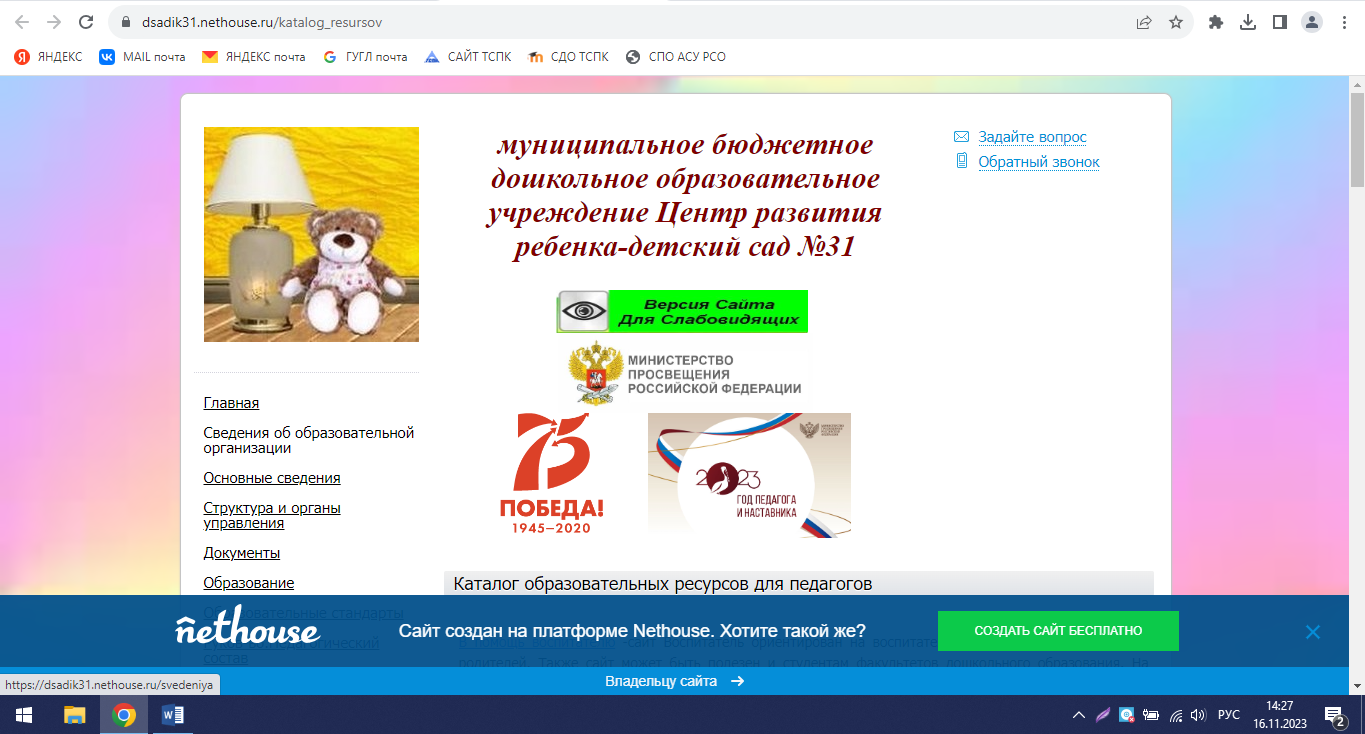The height and width of the screenshot is (734, 1365).
Task: Click the 75 Победа banner
Action: coord(552,473)
